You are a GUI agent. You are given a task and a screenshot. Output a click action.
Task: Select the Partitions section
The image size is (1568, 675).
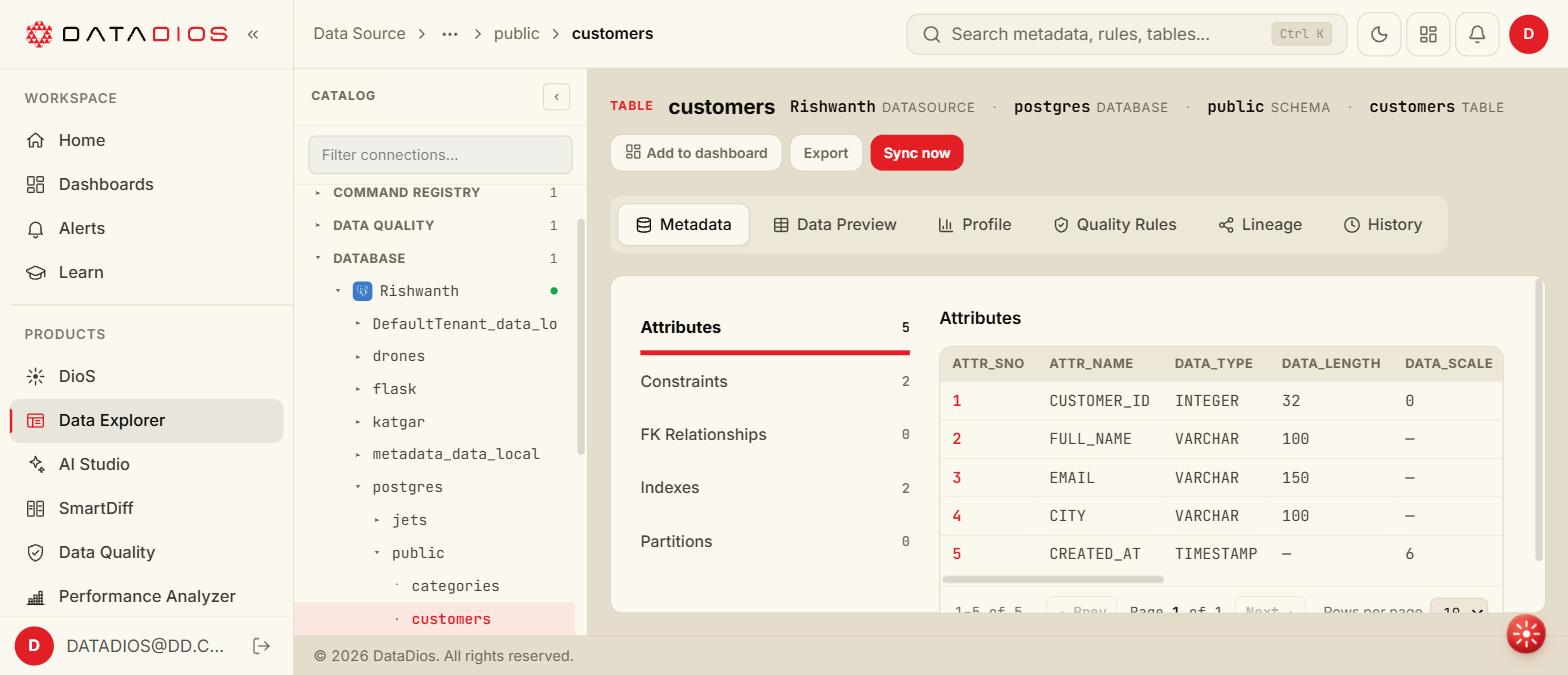pos(775,542)
